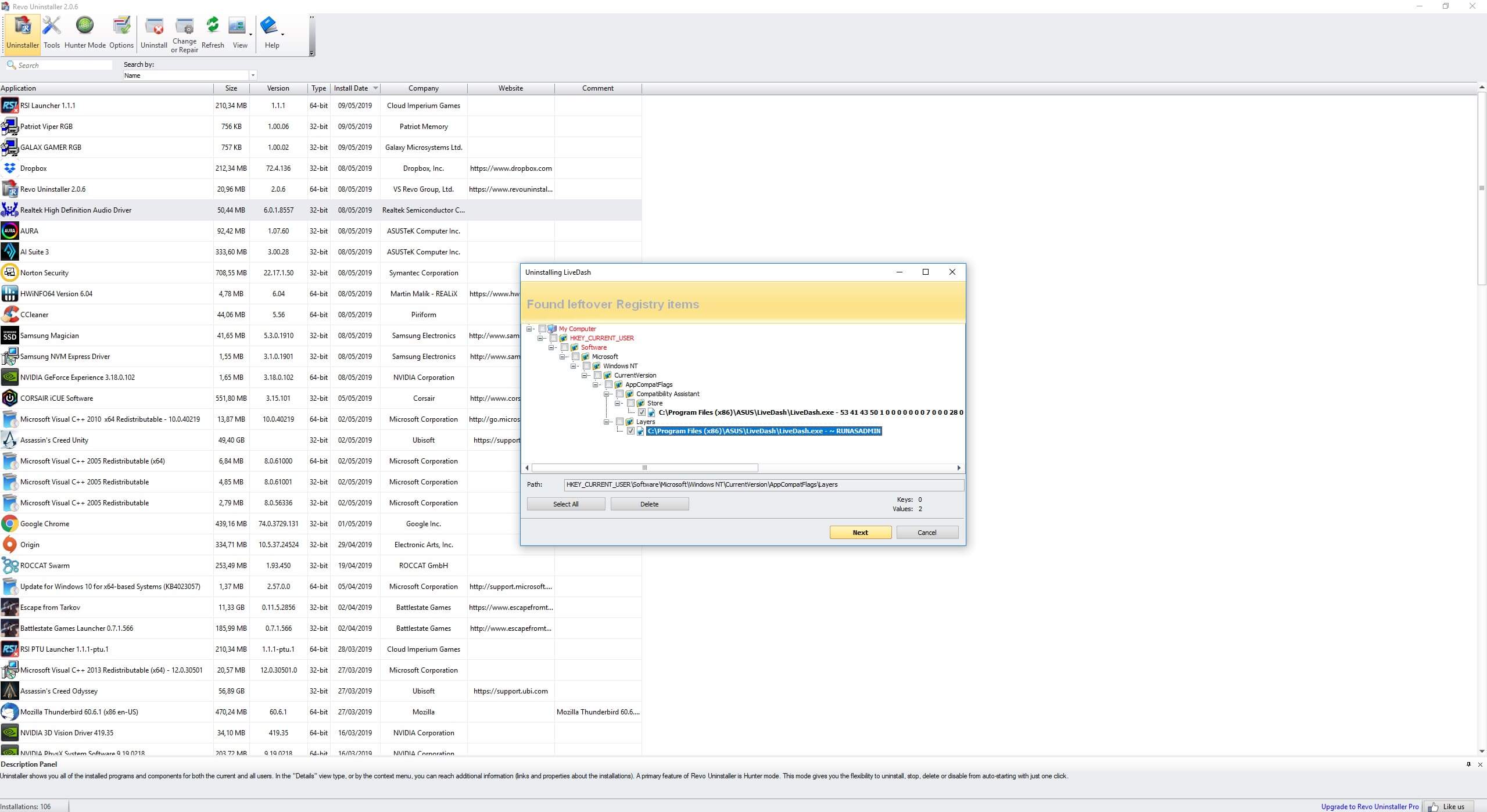Check the Windows NT key checkbox
The height and width of the screenshot is (812, 1487).
pyautogui.click(x=586, y=366)
